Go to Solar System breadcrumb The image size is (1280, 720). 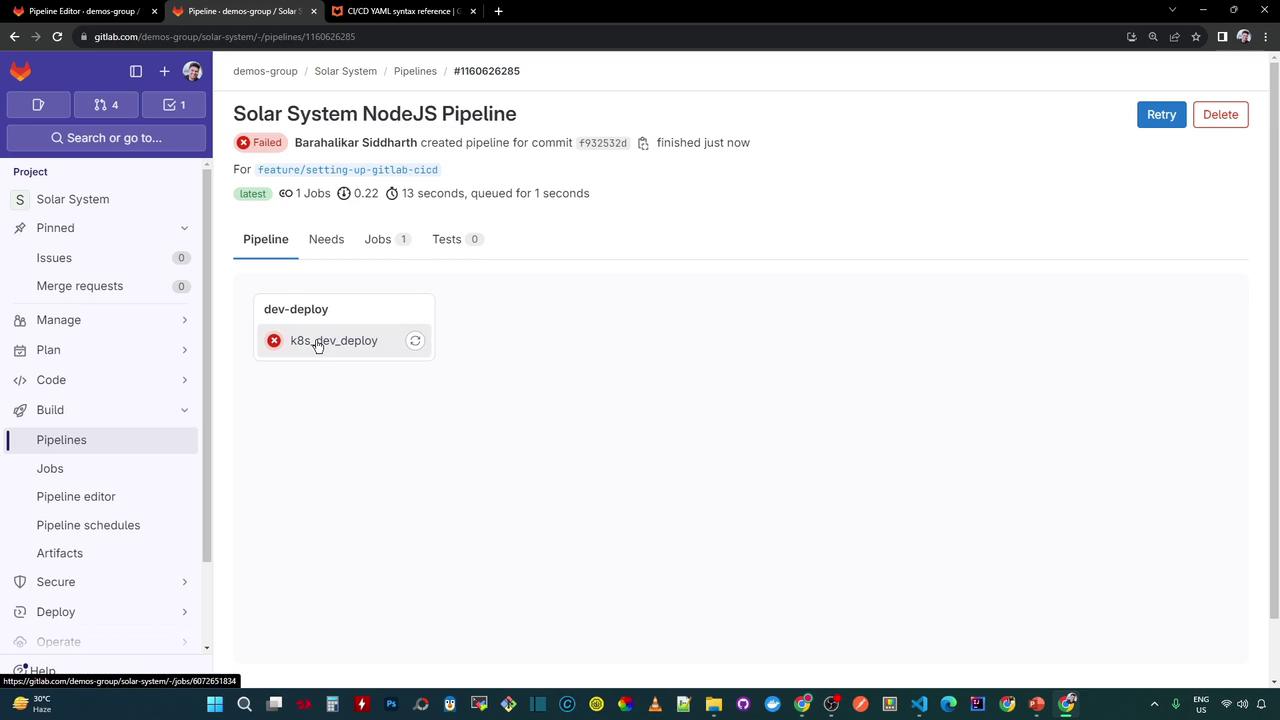coord(346,71)
